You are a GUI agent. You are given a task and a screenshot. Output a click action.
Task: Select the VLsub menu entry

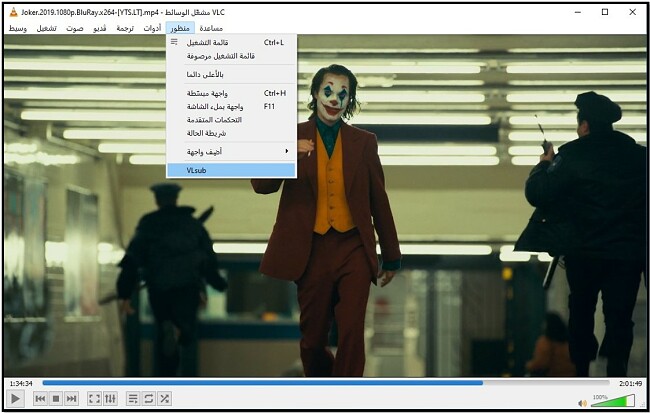click(x=231, y=170)
